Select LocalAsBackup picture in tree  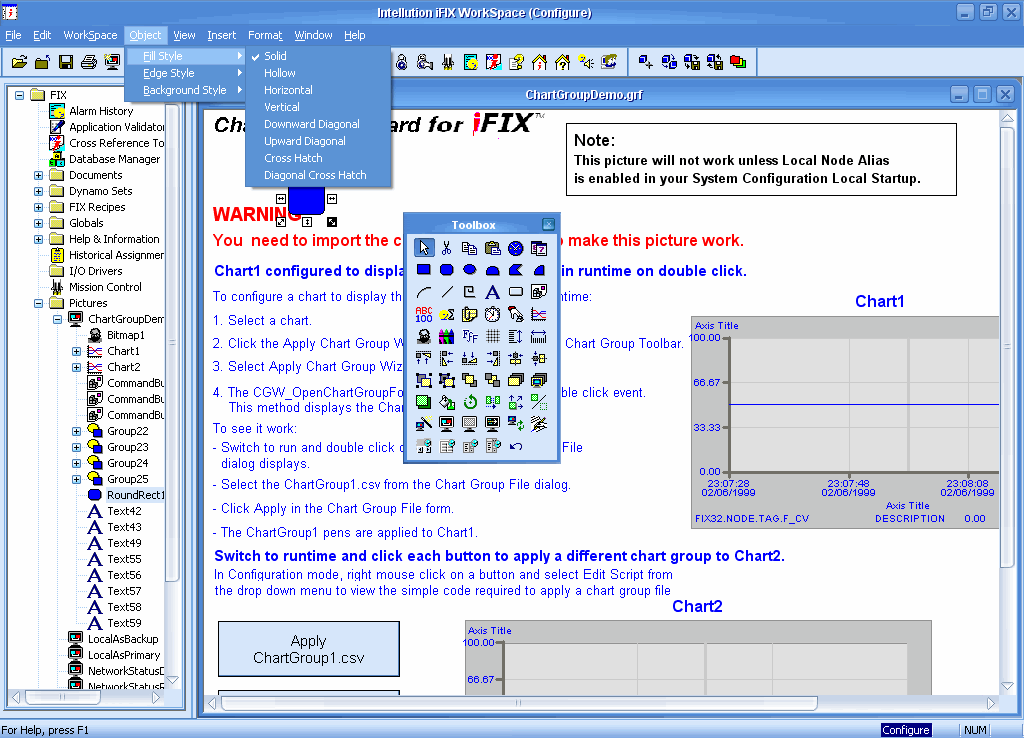123,639
